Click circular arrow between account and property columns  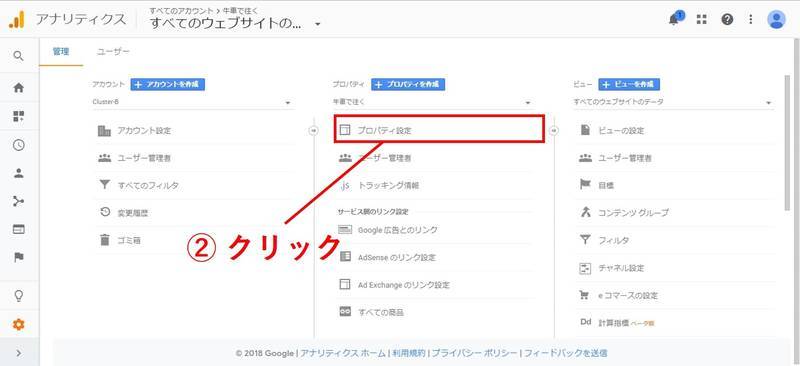point(313,131)
